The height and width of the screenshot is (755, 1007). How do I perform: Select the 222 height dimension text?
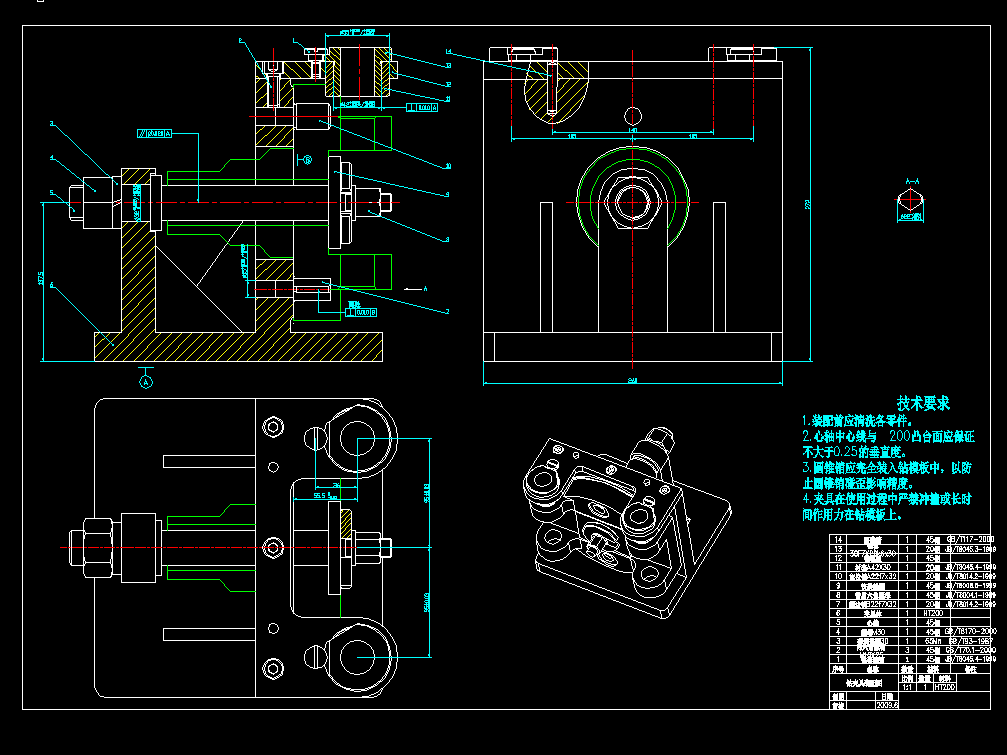click(x=808, y=205)
